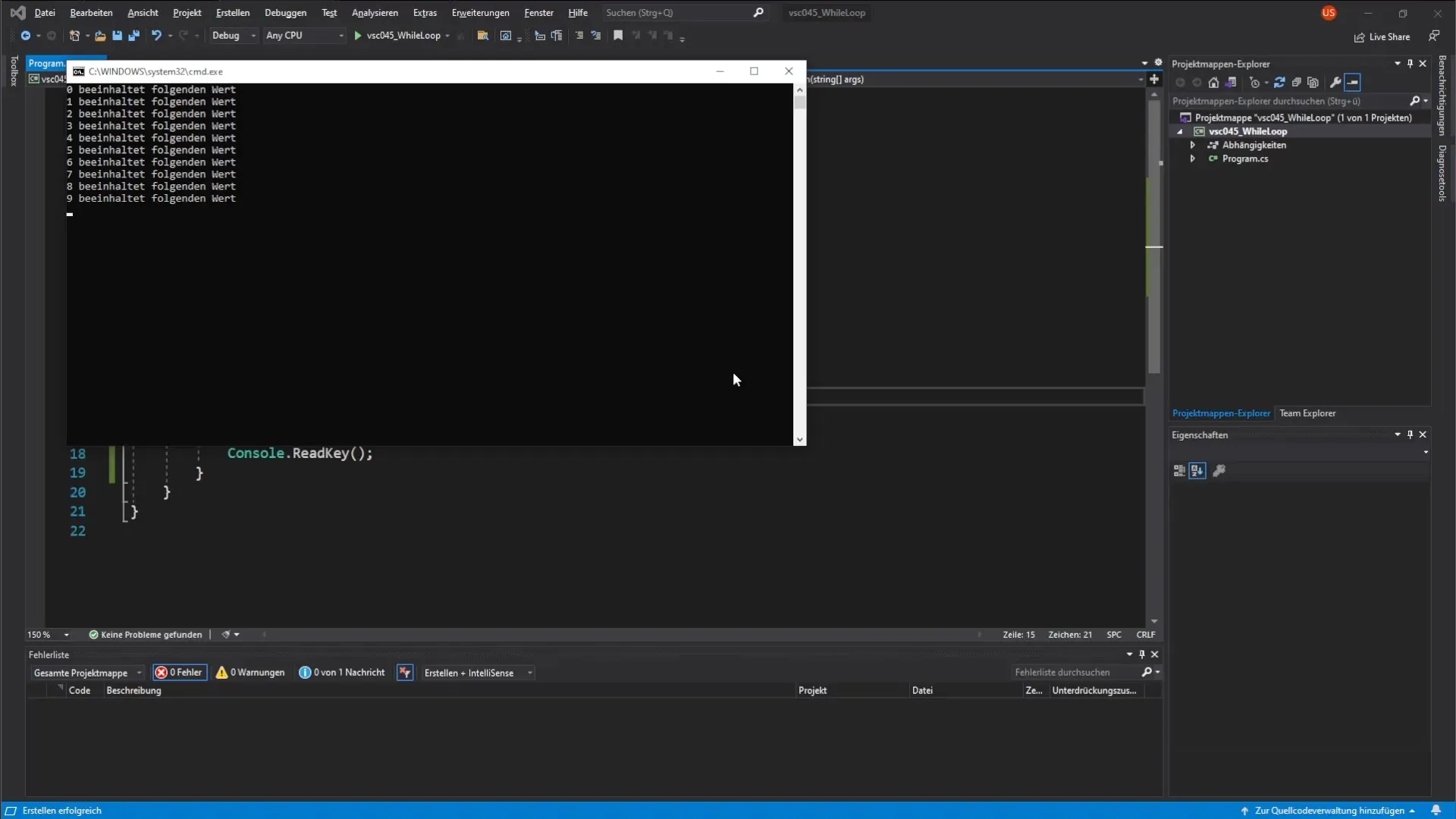Open the Bearbeiten menu
This screenshot has height=819, width=1456.
coord(91,13)
